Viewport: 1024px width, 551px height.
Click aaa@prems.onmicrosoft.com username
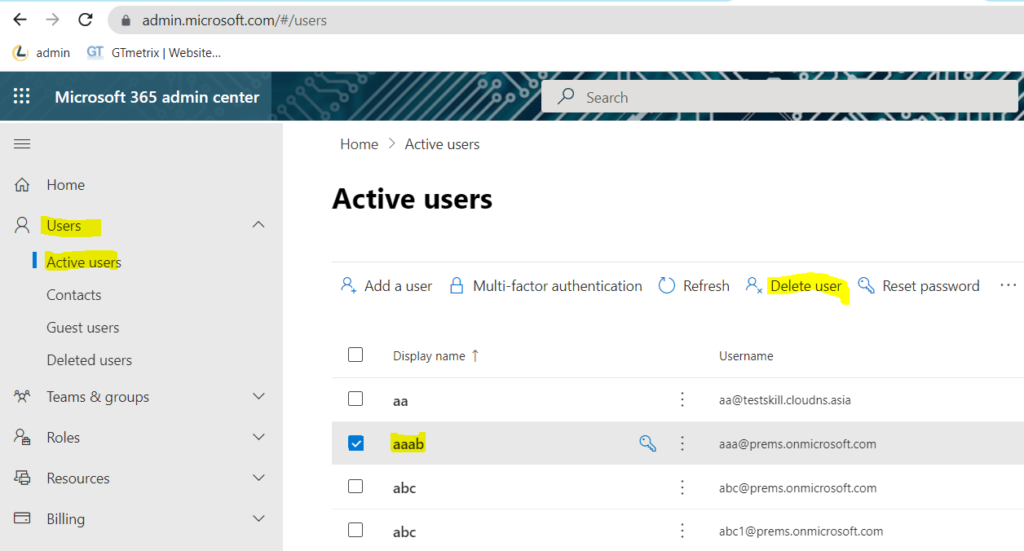[797, 444]
